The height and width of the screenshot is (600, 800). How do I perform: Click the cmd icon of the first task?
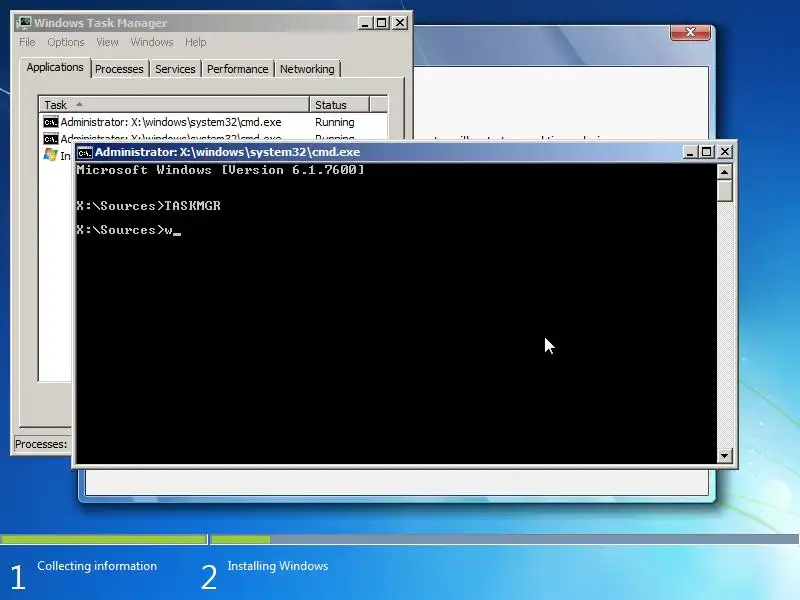click(51, 122)
